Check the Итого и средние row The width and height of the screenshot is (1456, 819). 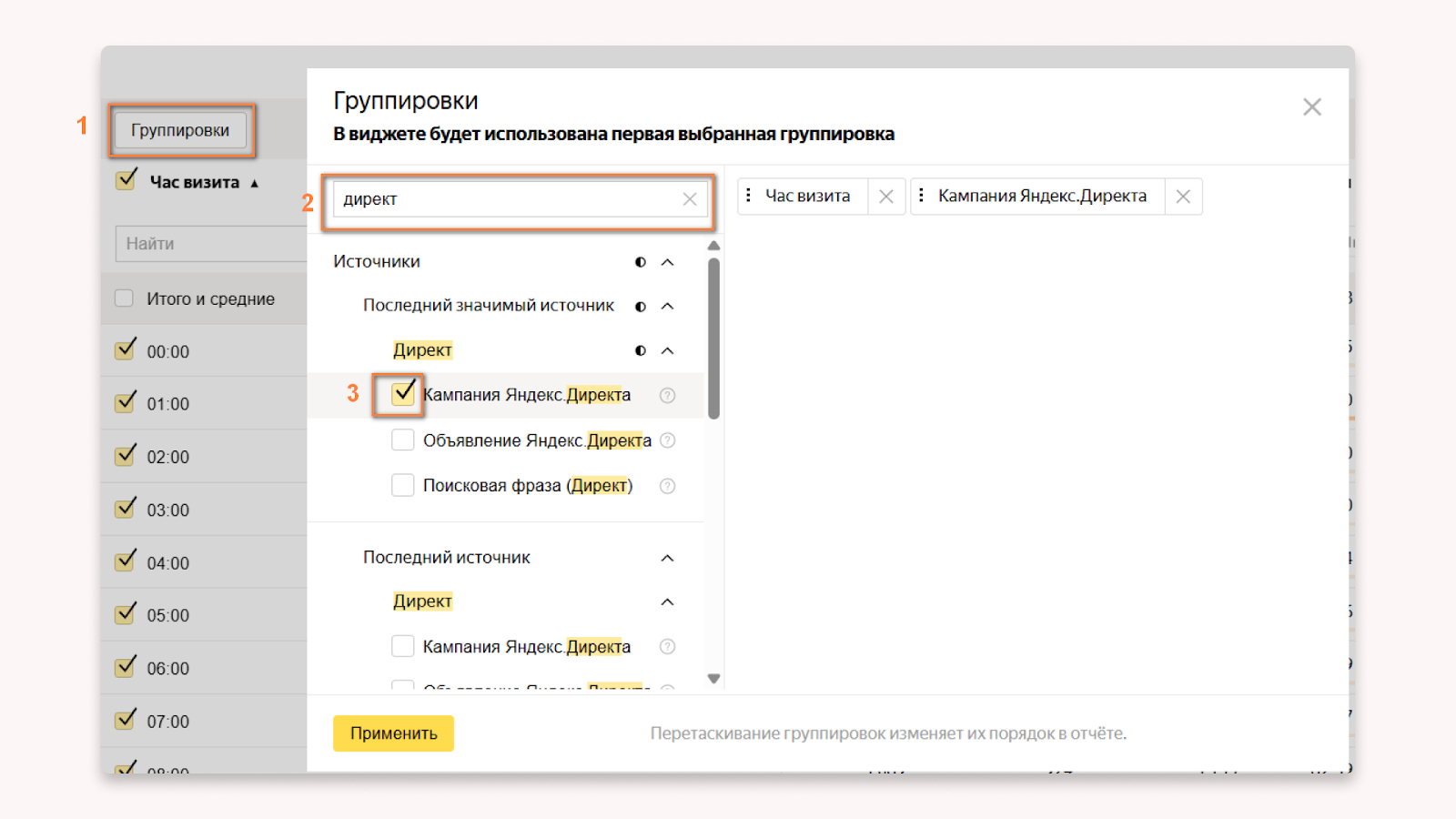click(125, 298)
